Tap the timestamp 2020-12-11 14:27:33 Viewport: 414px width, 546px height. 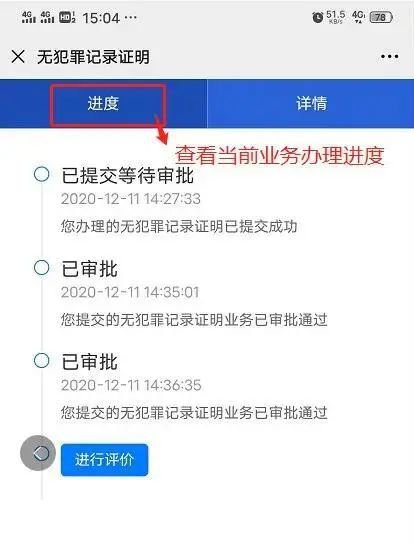click(131, 199)
